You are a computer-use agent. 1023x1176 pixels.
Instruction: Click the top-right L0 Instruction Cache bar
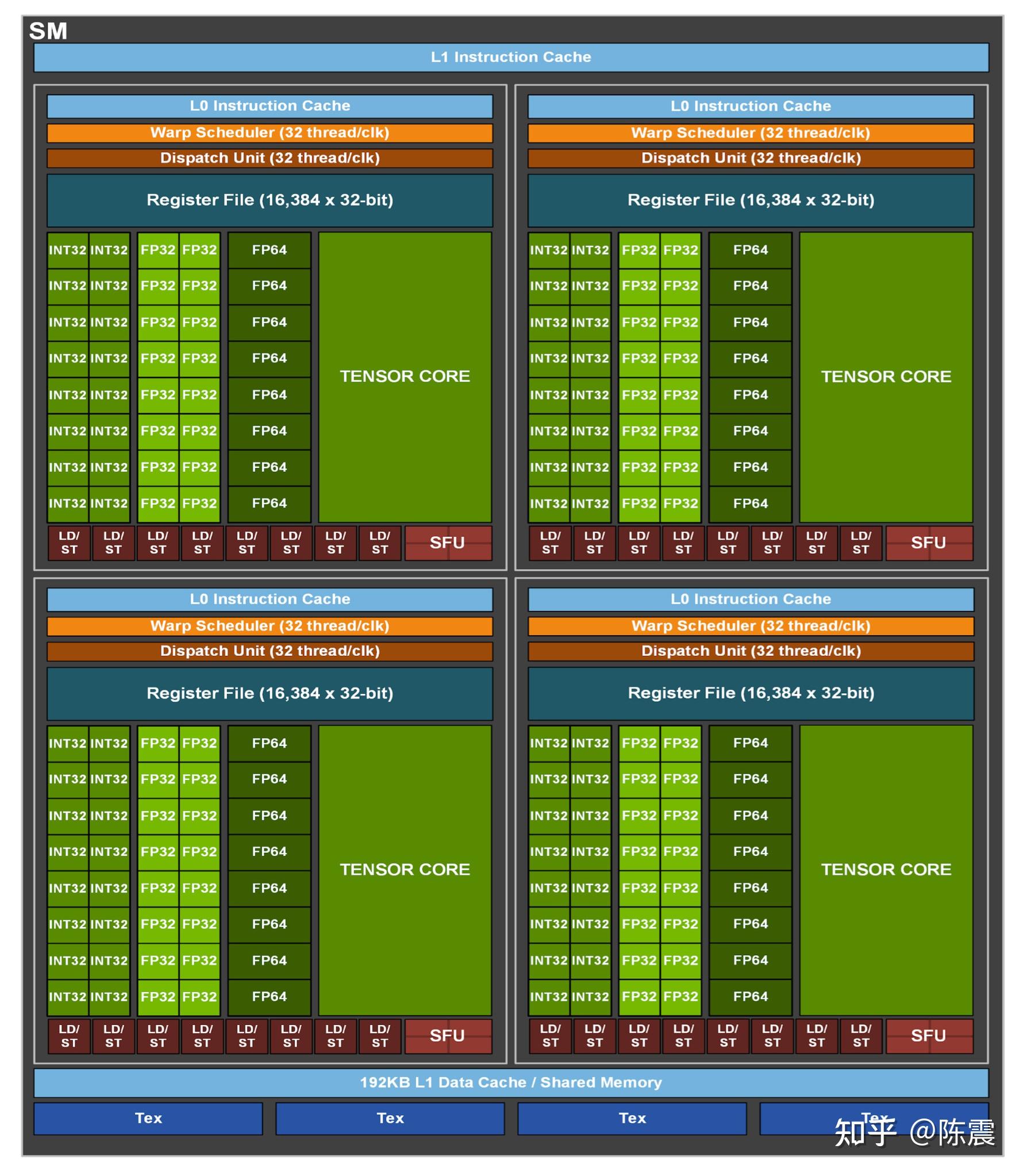(751, 106)
